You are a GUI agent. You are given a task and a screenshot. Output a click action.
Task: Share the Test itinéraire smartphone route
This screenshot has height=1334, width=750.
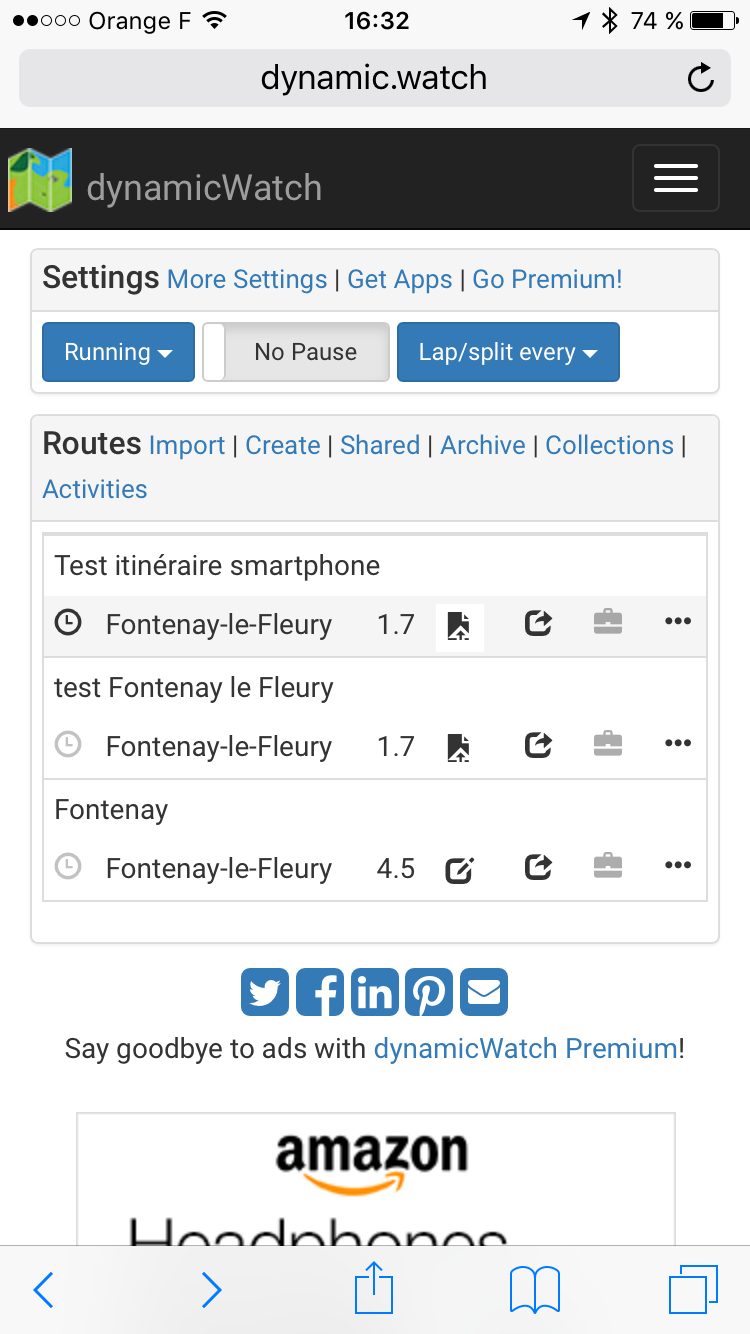point(537,623)
